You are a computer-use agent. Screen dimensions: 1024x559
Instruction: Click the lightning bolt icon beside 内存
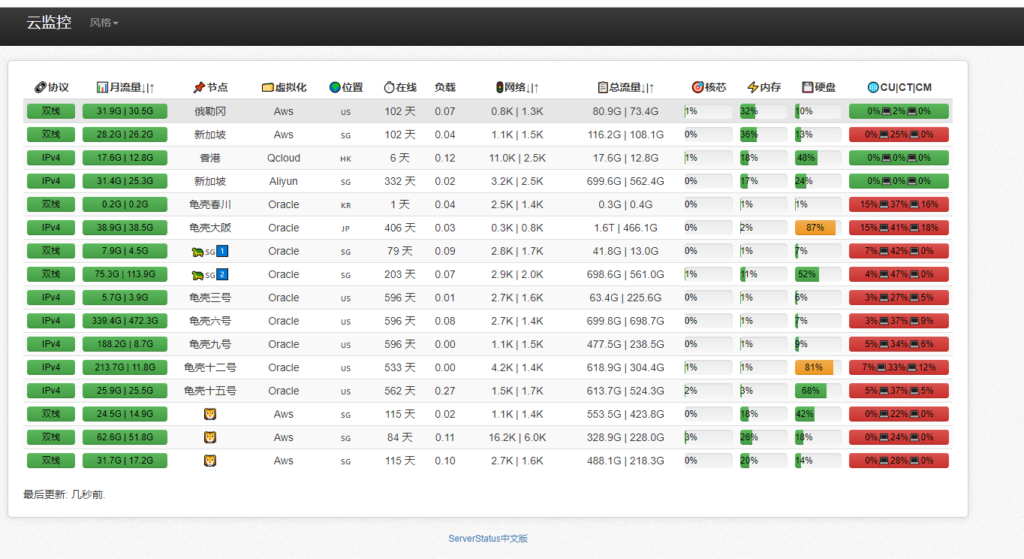(752, 88)
